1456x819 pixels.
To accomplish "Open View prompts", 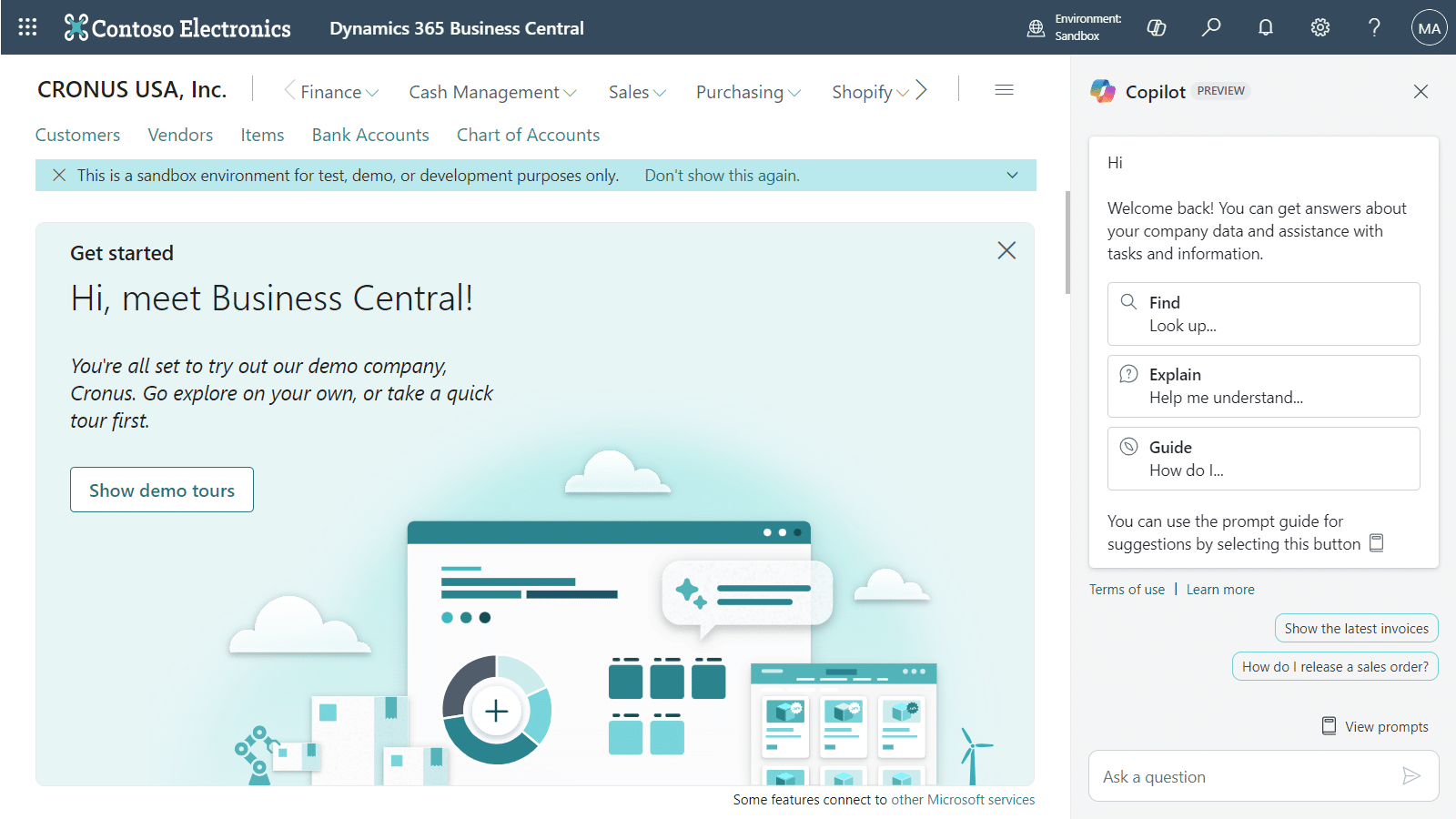I will (1375, 726).
